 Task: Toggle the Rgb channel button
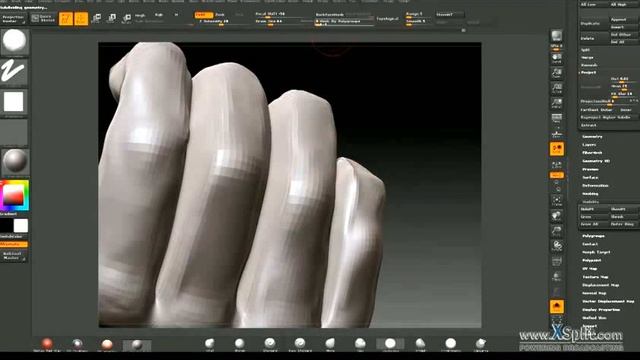click(x=159, y=15)
